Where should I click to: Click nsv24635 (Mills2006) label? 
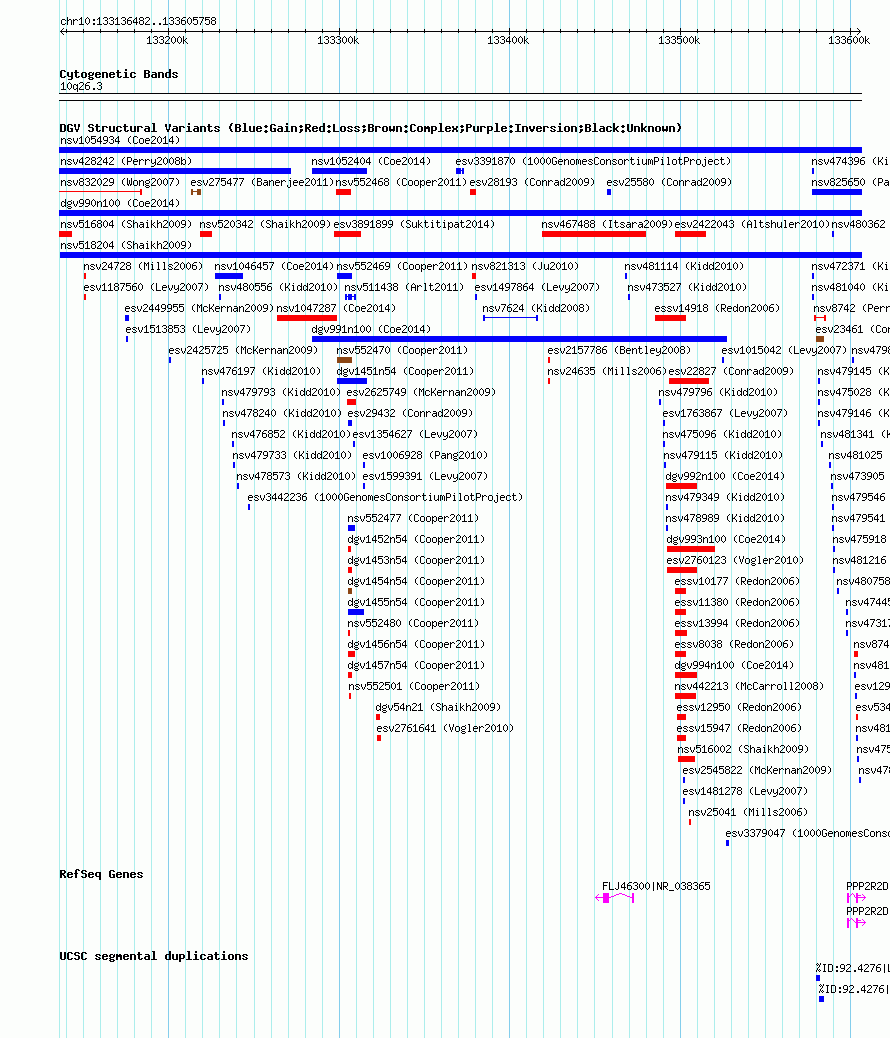click(x=607, y=371)
